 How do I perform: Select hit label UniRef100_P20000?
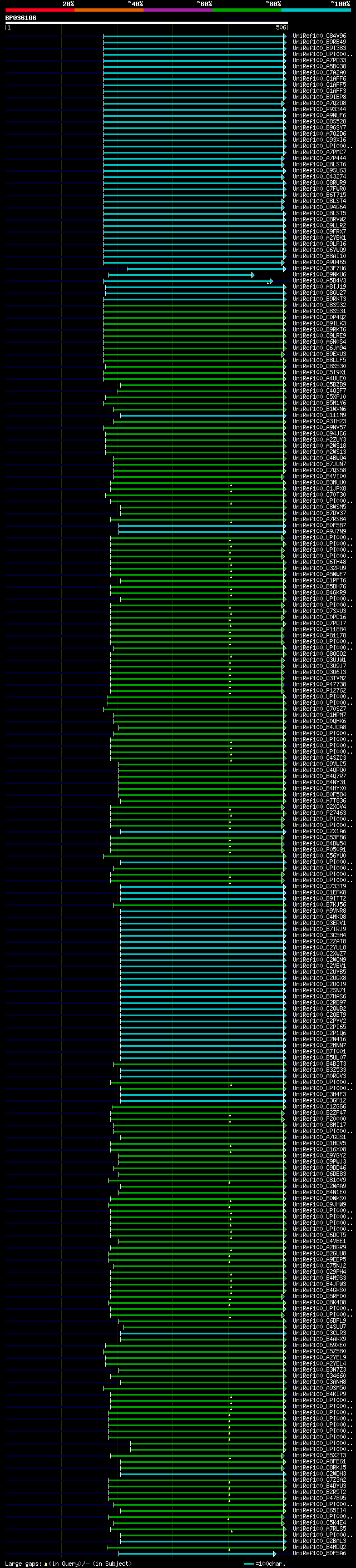tap(319, 1119)
